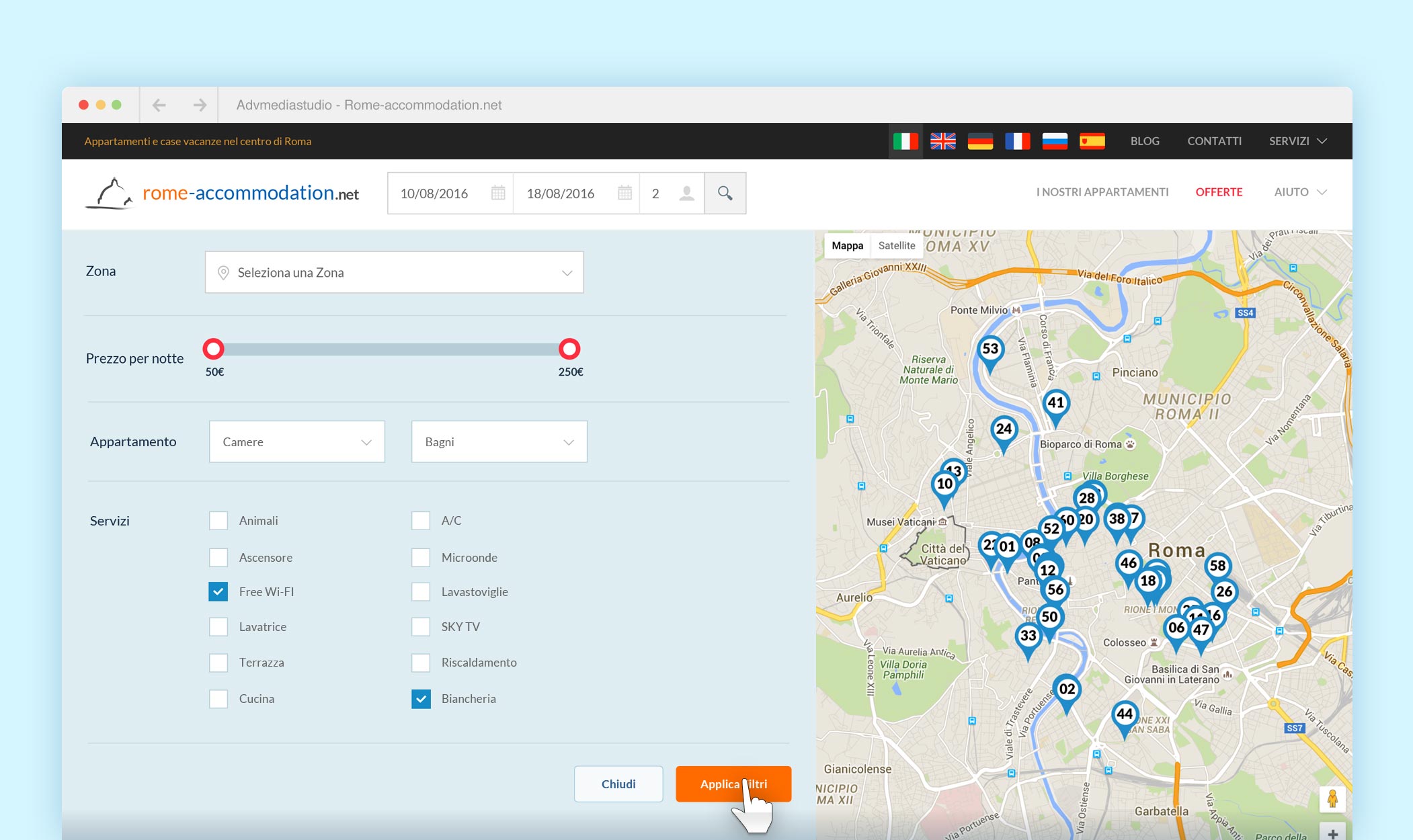Open the Seleziona una Zona dropdown
Screen dimensions: 1413x840
(x=394, y=272)
